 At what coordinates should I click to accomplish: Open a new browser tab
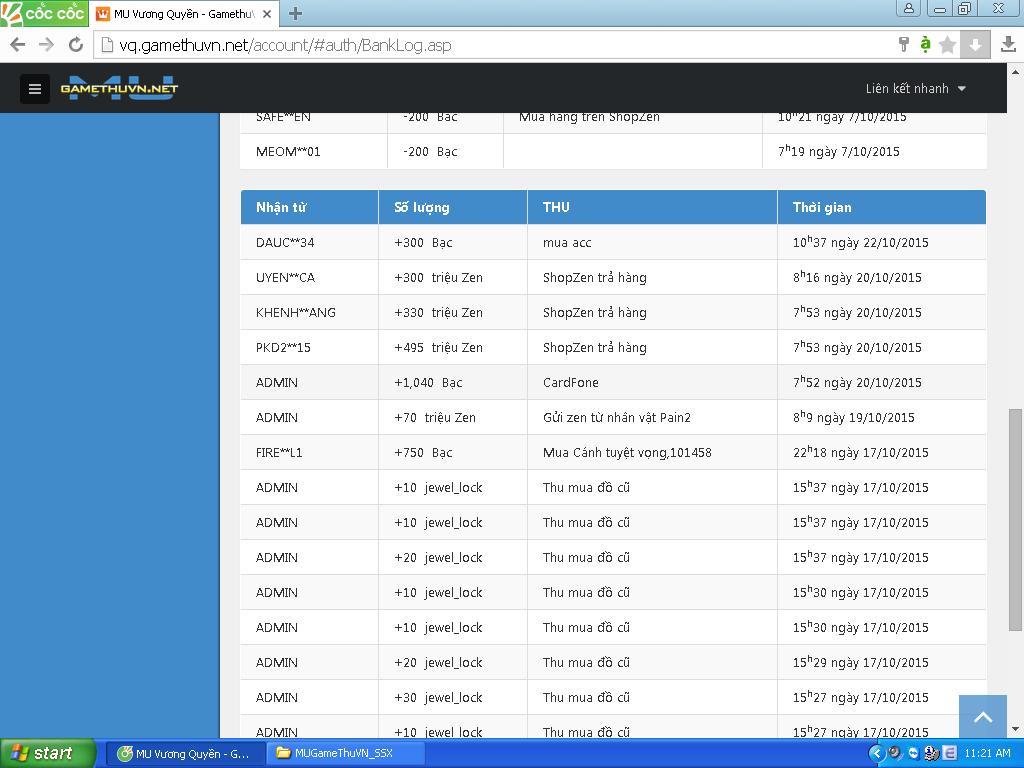click(295, 14)
